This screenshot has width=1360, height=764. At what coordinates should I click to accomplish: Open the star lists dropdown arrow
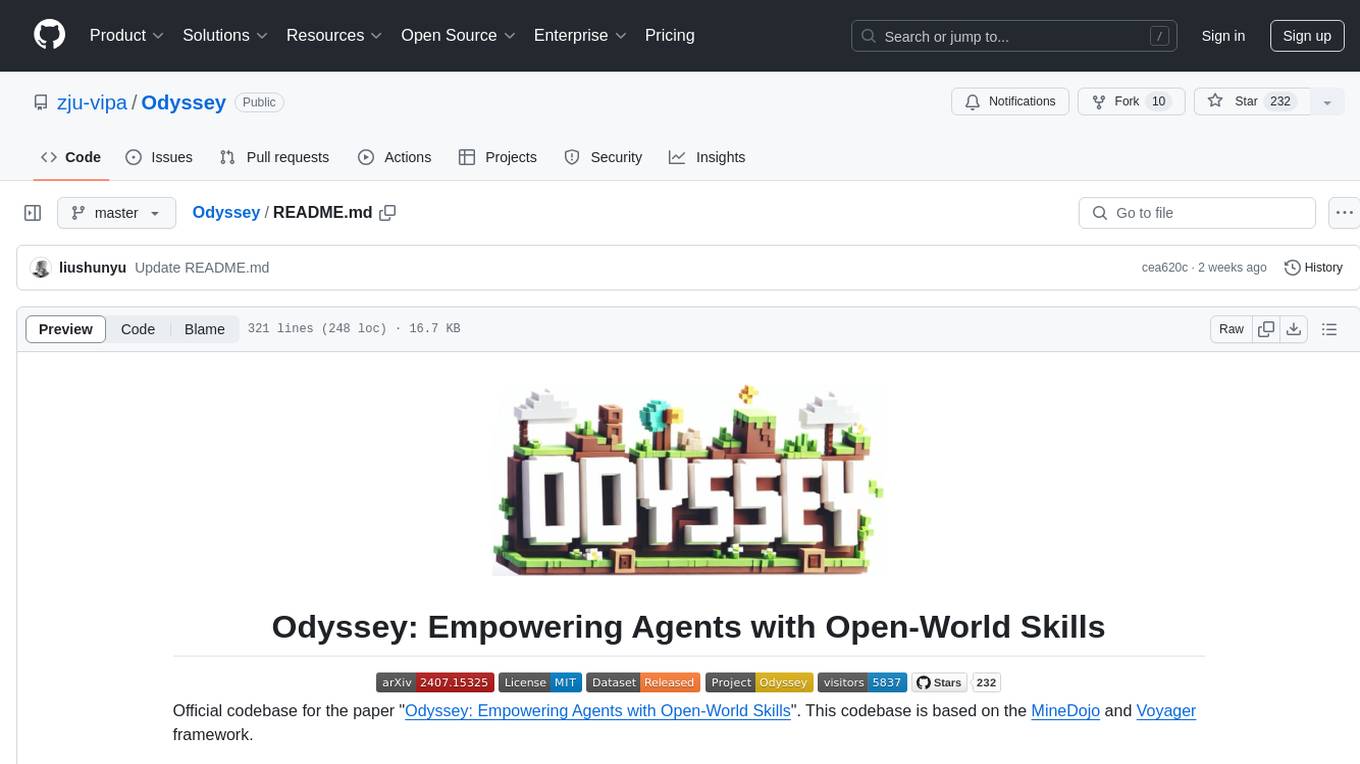pyautogui.click(x=1327, y=102)
